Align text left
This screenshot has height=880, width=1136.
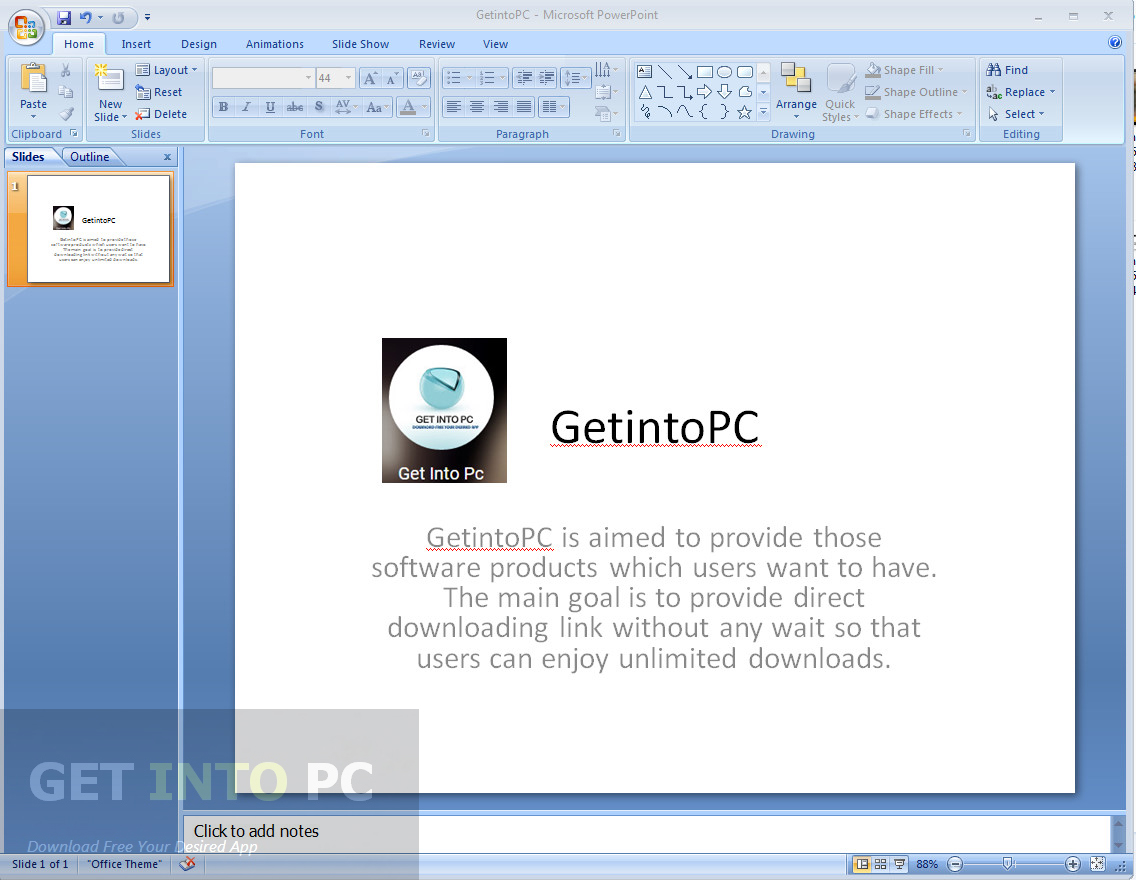pos(454,107)
